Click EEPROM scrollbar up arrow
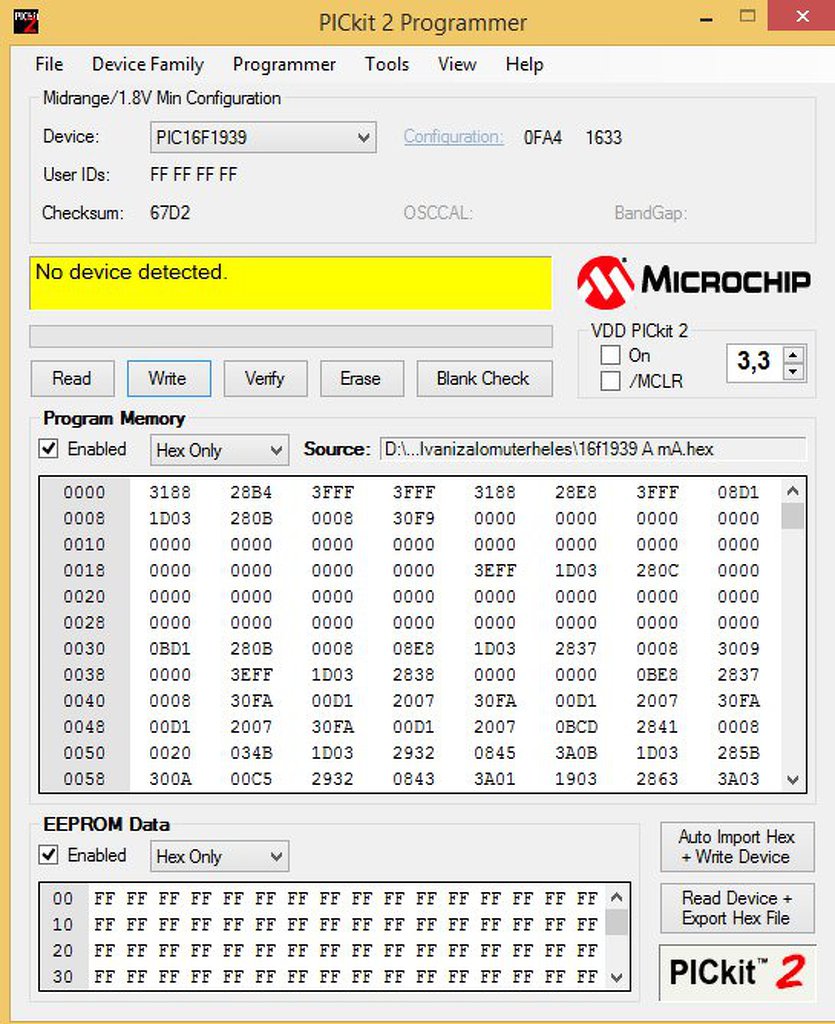Screen dimensions: 835x1024 (x=617, y=898)
